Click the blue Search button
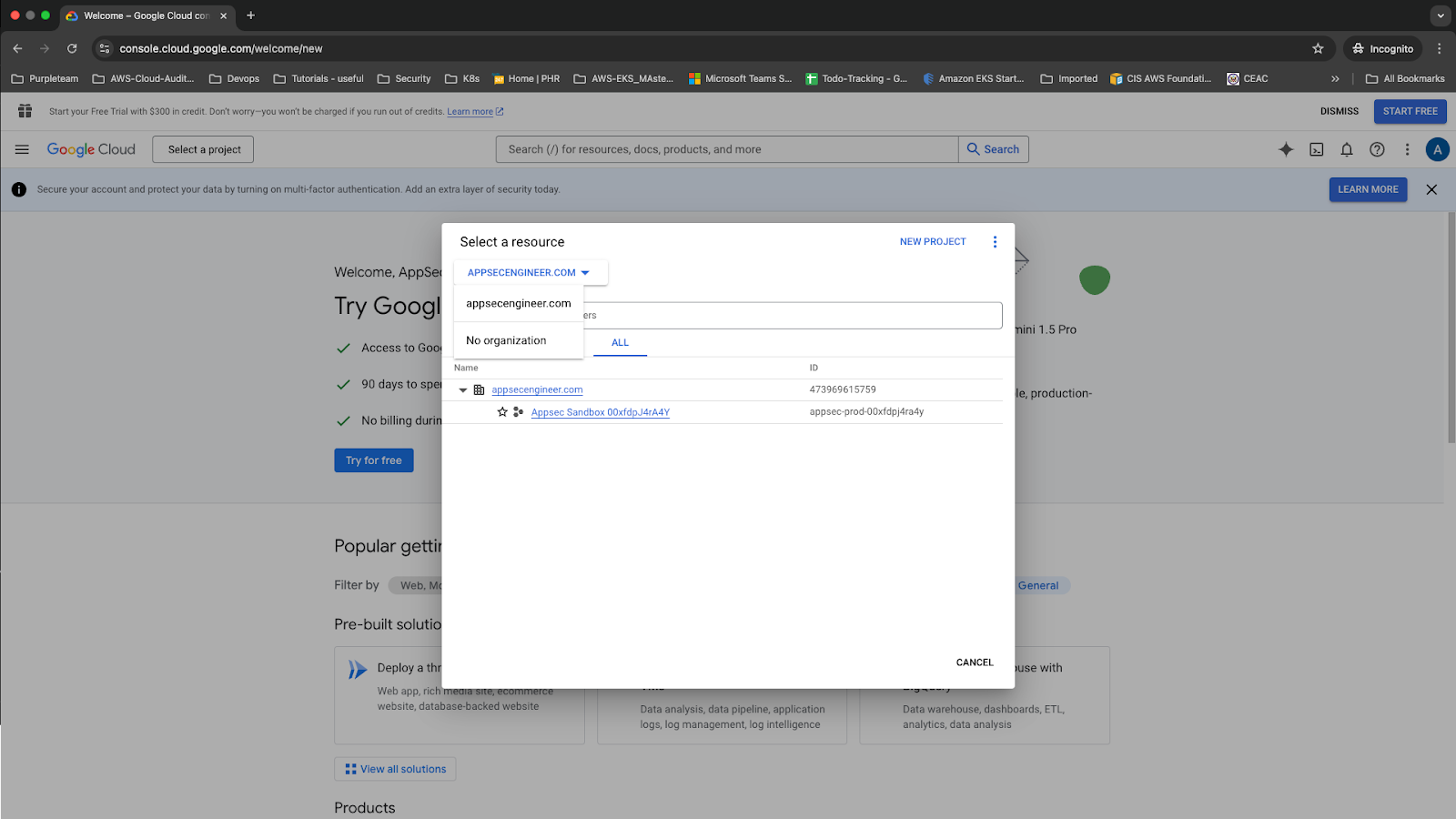This screenshot has width=1456, height=819. pos(993,149)
